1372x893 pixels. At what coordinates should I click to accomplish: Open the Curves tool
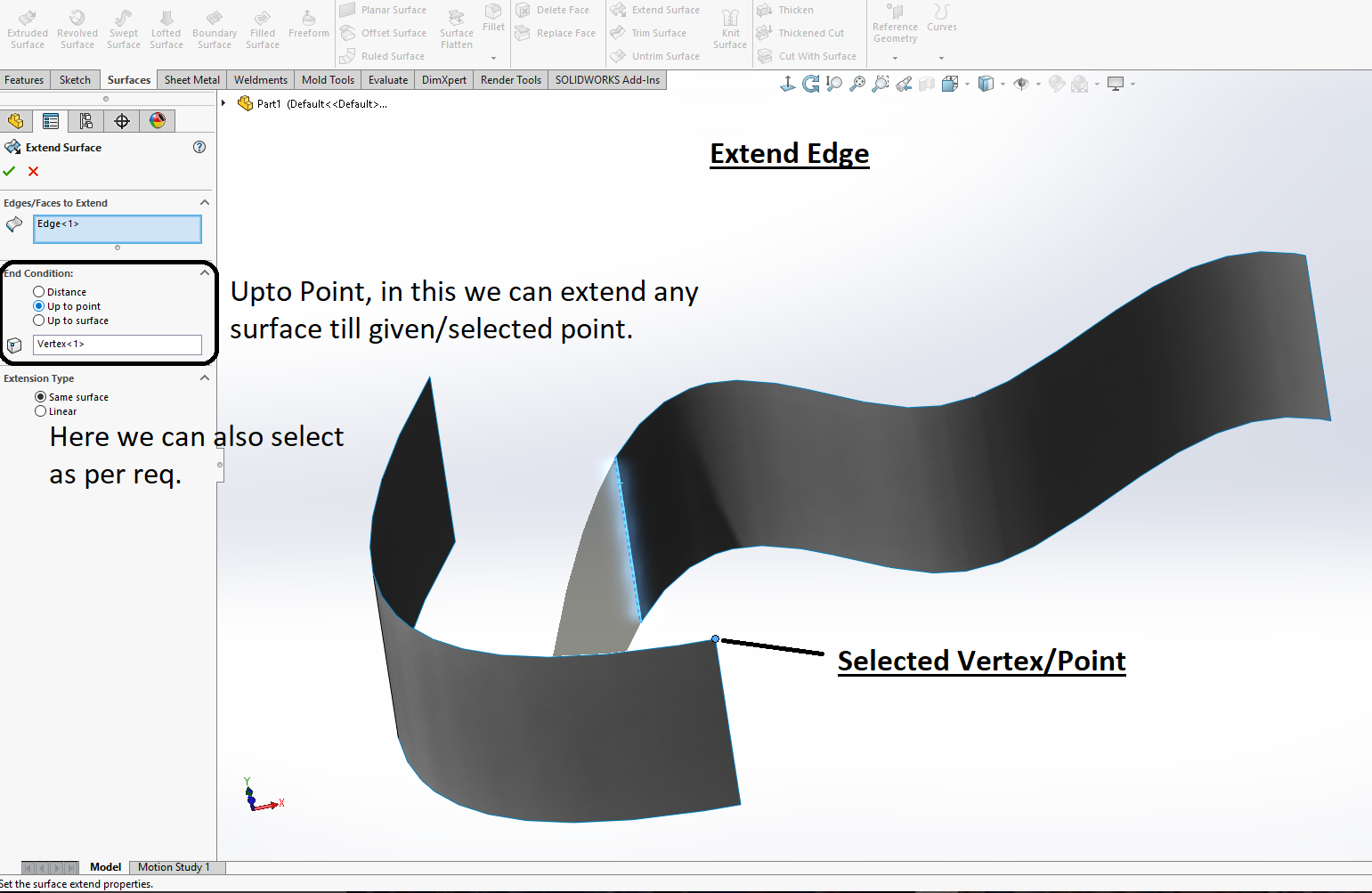[941, 18]
